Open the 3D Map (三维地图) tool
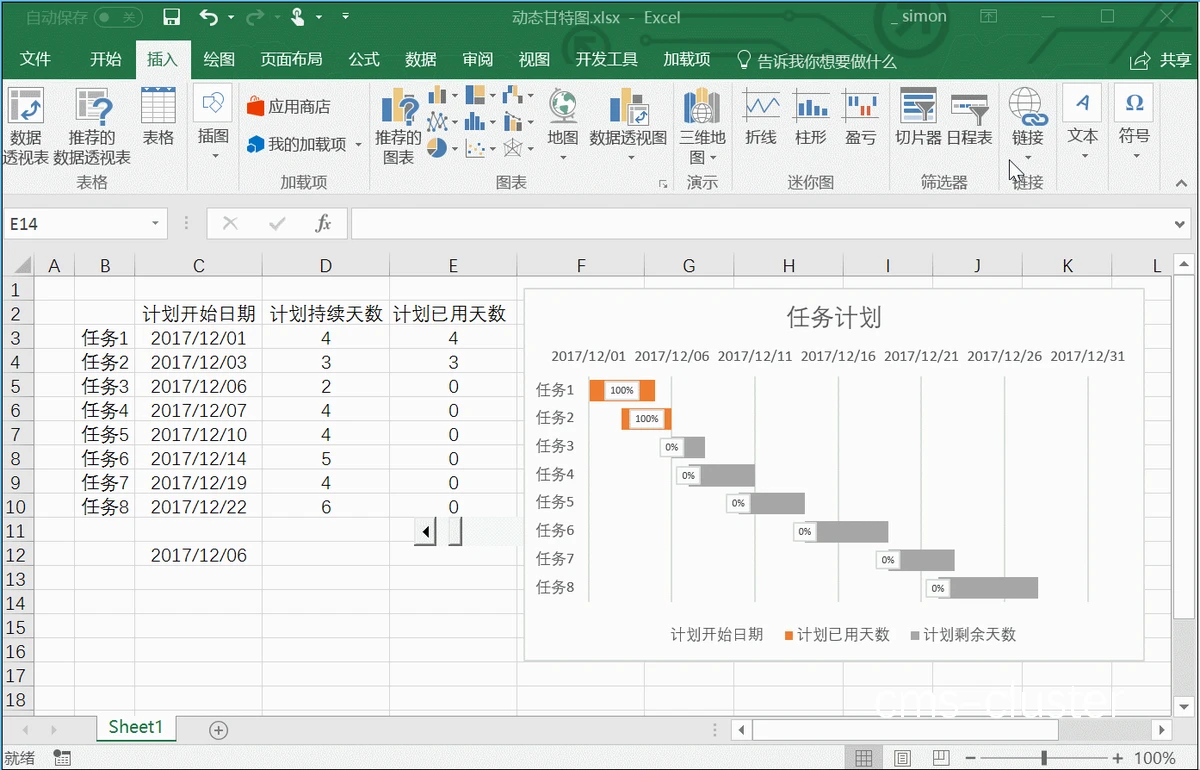This screenshot has width=1200, height=770. tap(702, 126)
